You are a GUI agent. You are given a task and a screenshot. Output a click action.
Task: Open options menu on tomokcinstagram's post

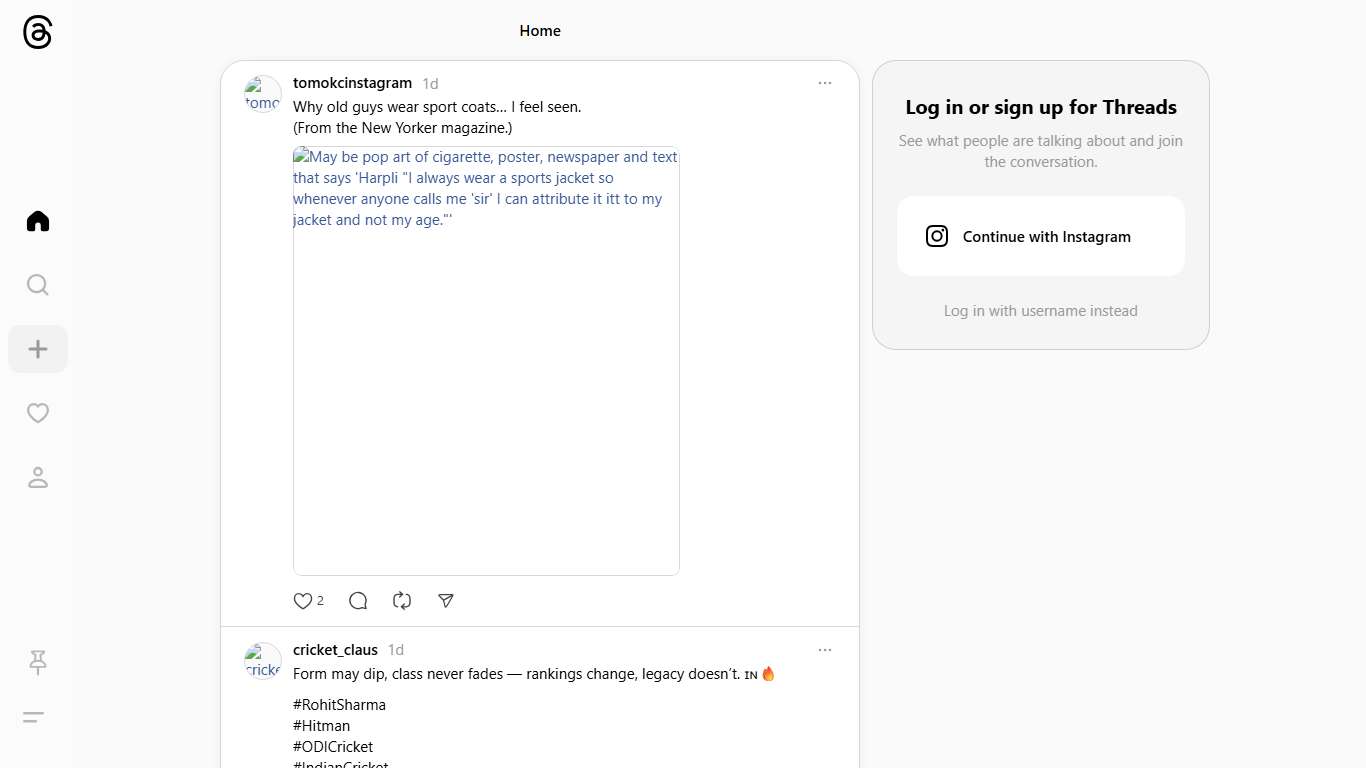click(824, 83)
